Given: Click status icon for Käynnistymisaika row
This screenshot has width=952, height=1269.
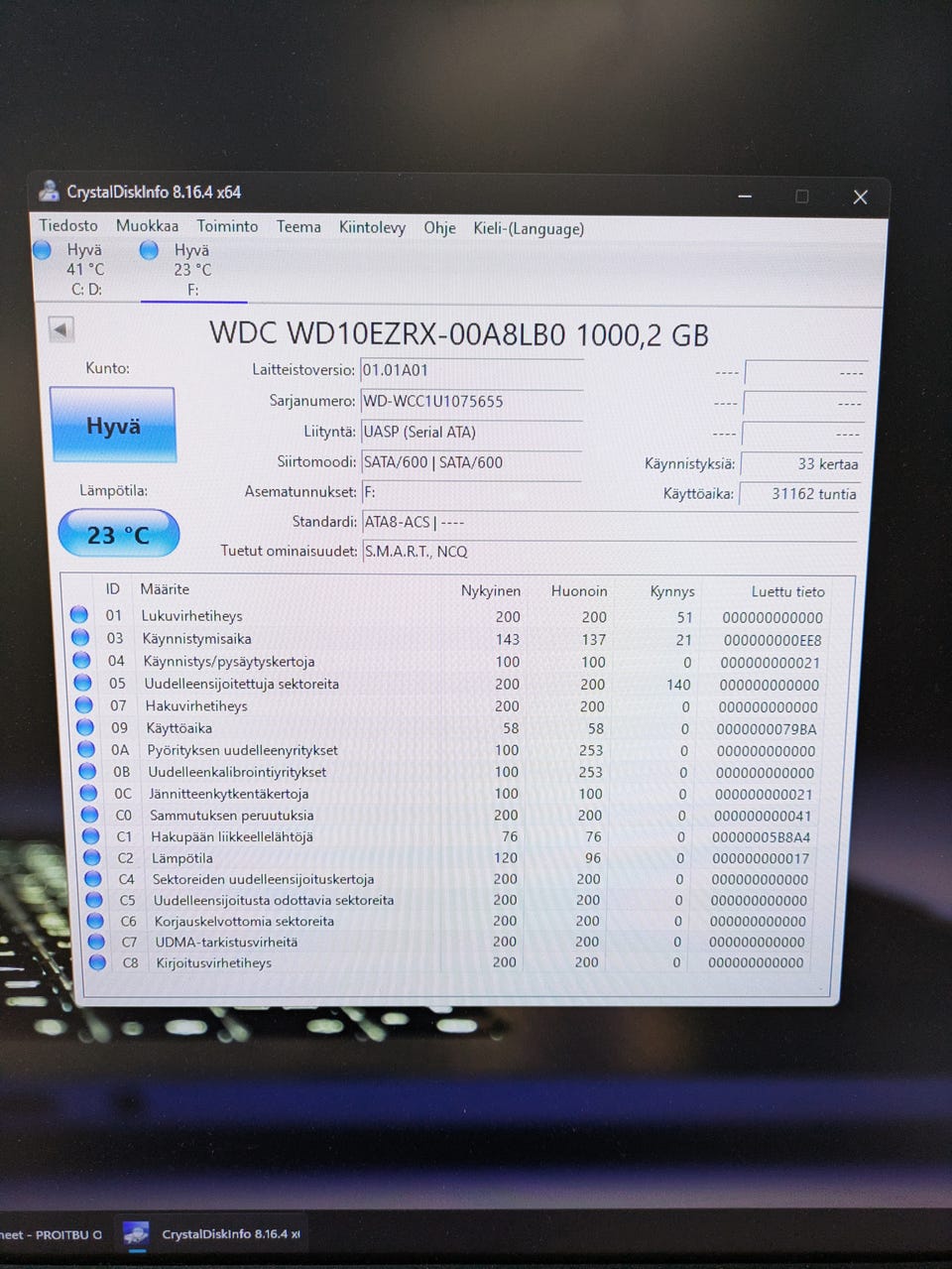Looking at the screenshot, I should click(x=80, y=638).
